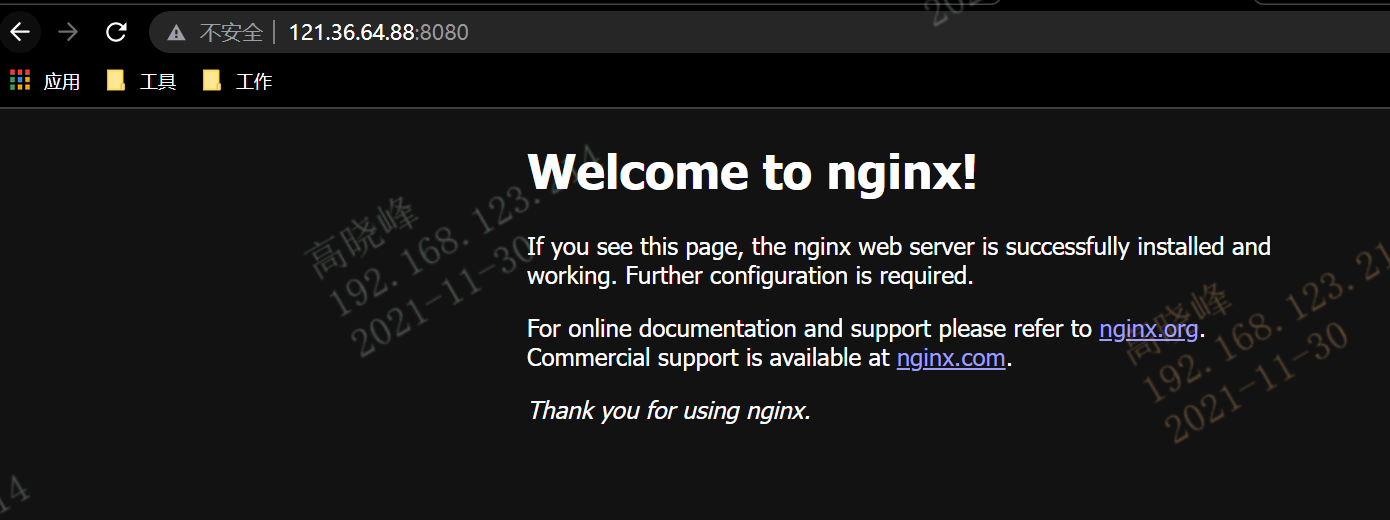This screenshot has height=520, width=1390.
Task: Reload the page with the refresh icon
Action: point(116,32)
